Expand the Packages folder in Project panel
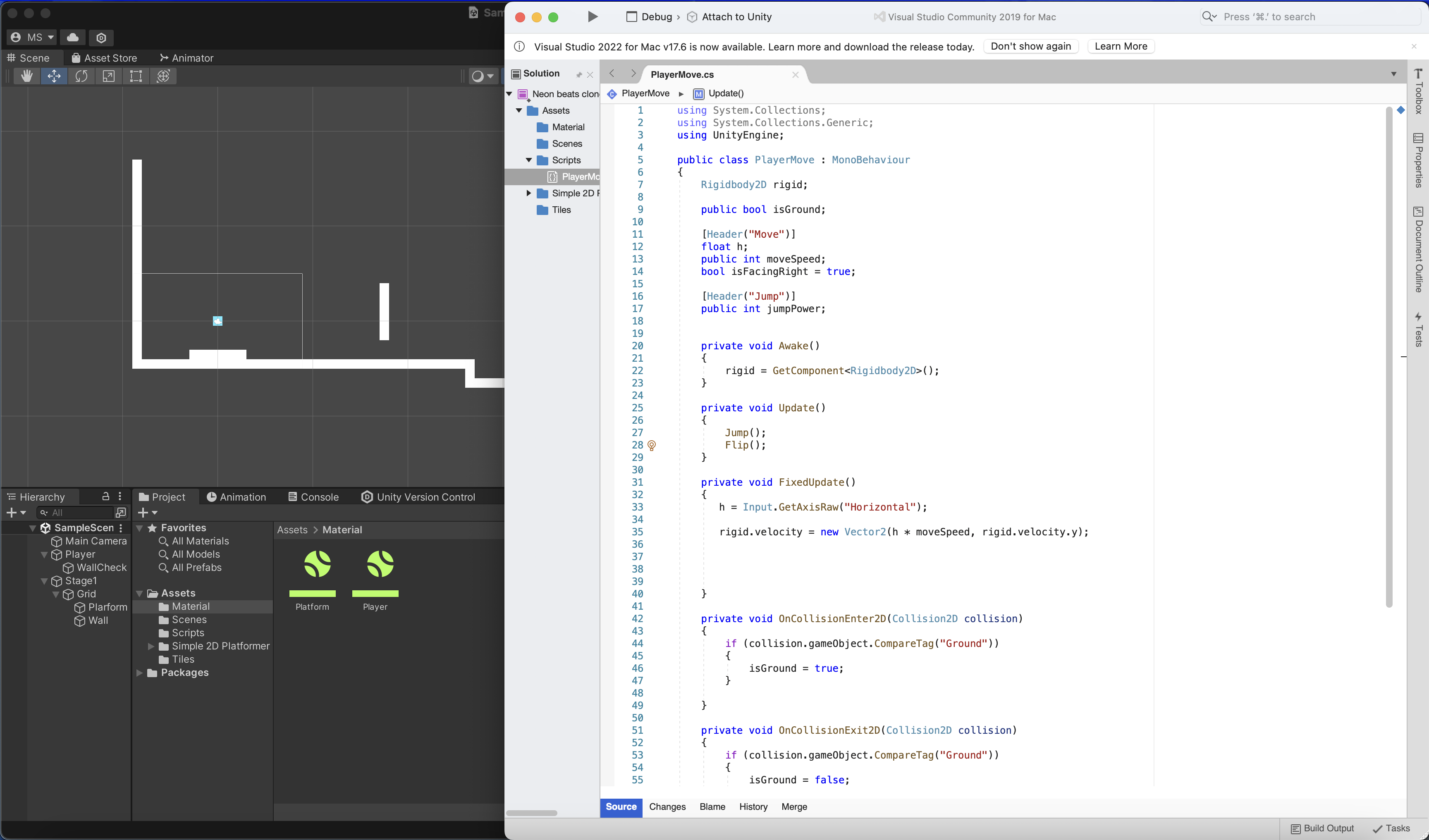1429x840 pixels. click(139, 673)
